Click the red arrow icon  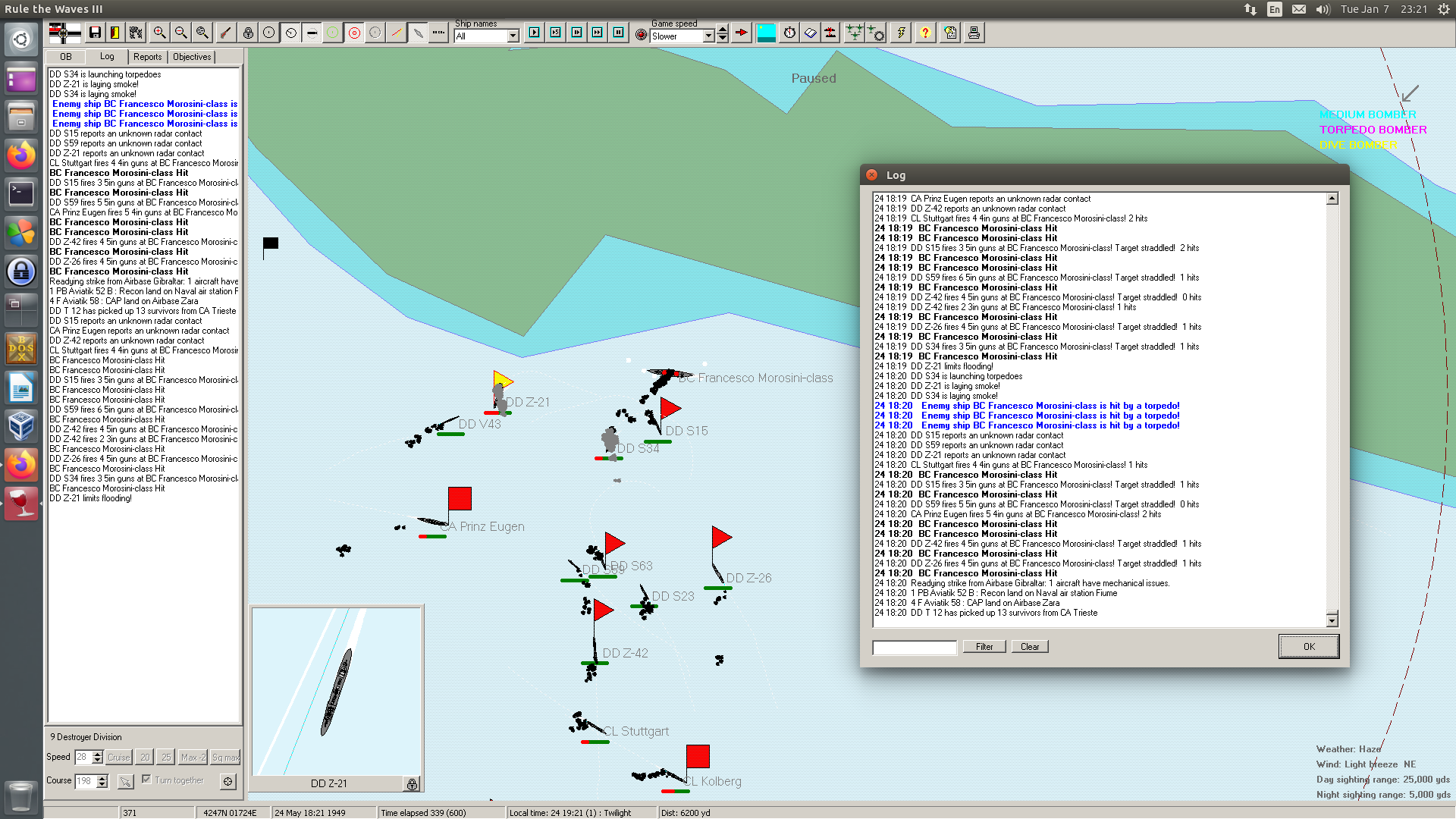742,33
